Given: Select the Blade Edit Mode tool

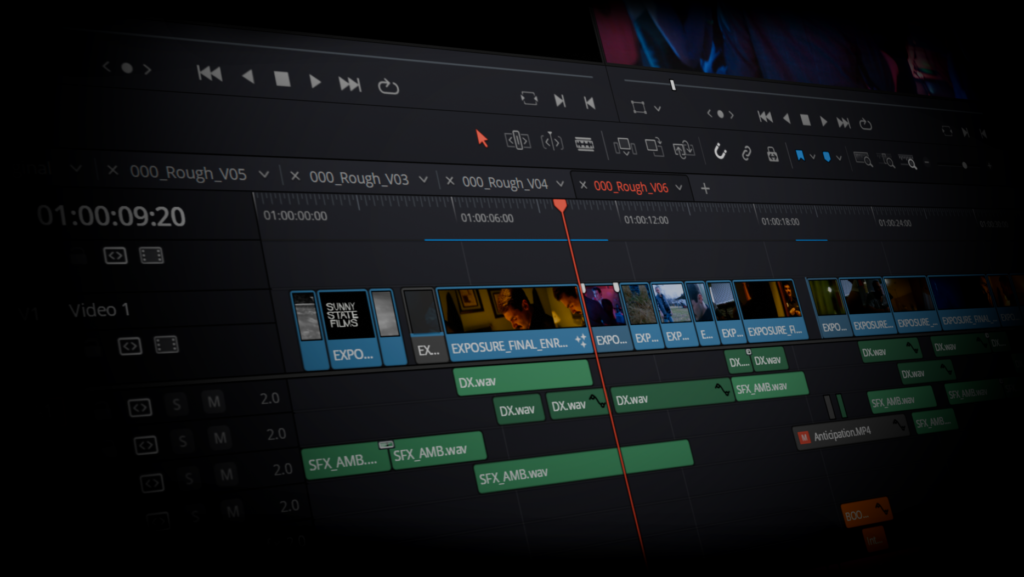Looking at the screenshot, I should (x=585, y=144).
